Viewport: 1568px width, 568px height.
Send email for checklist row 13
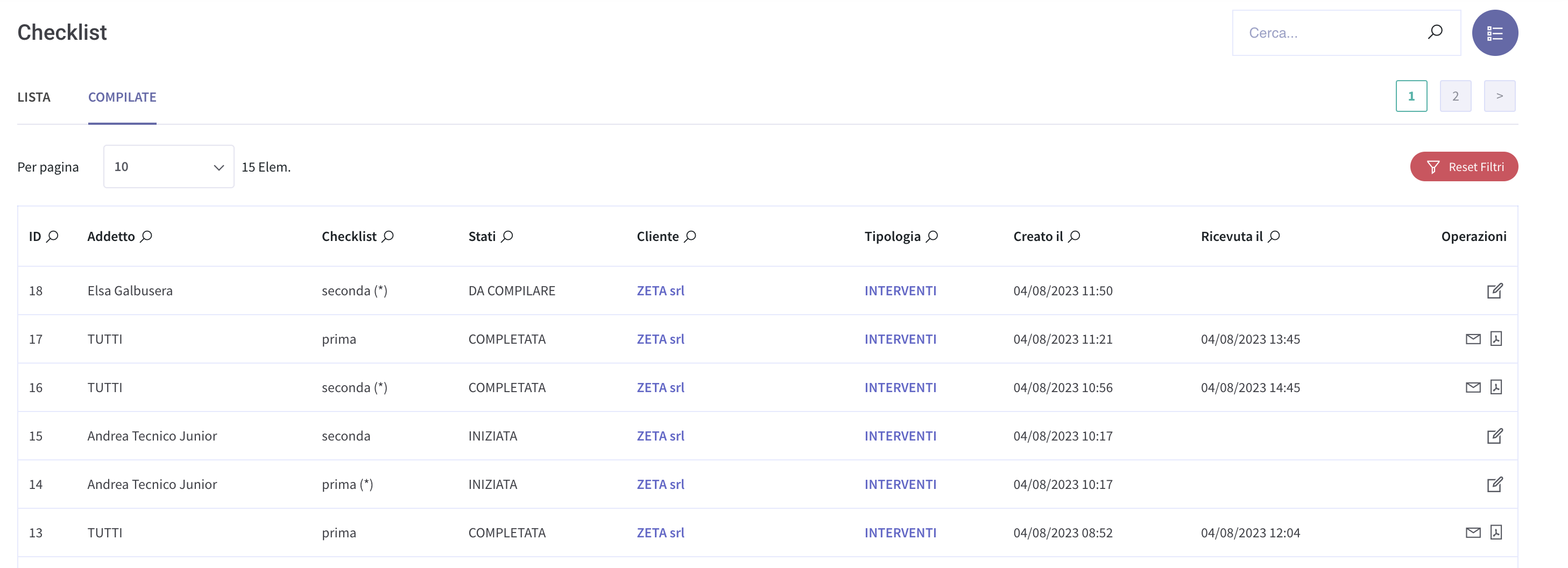click(x=1472, y=532)
